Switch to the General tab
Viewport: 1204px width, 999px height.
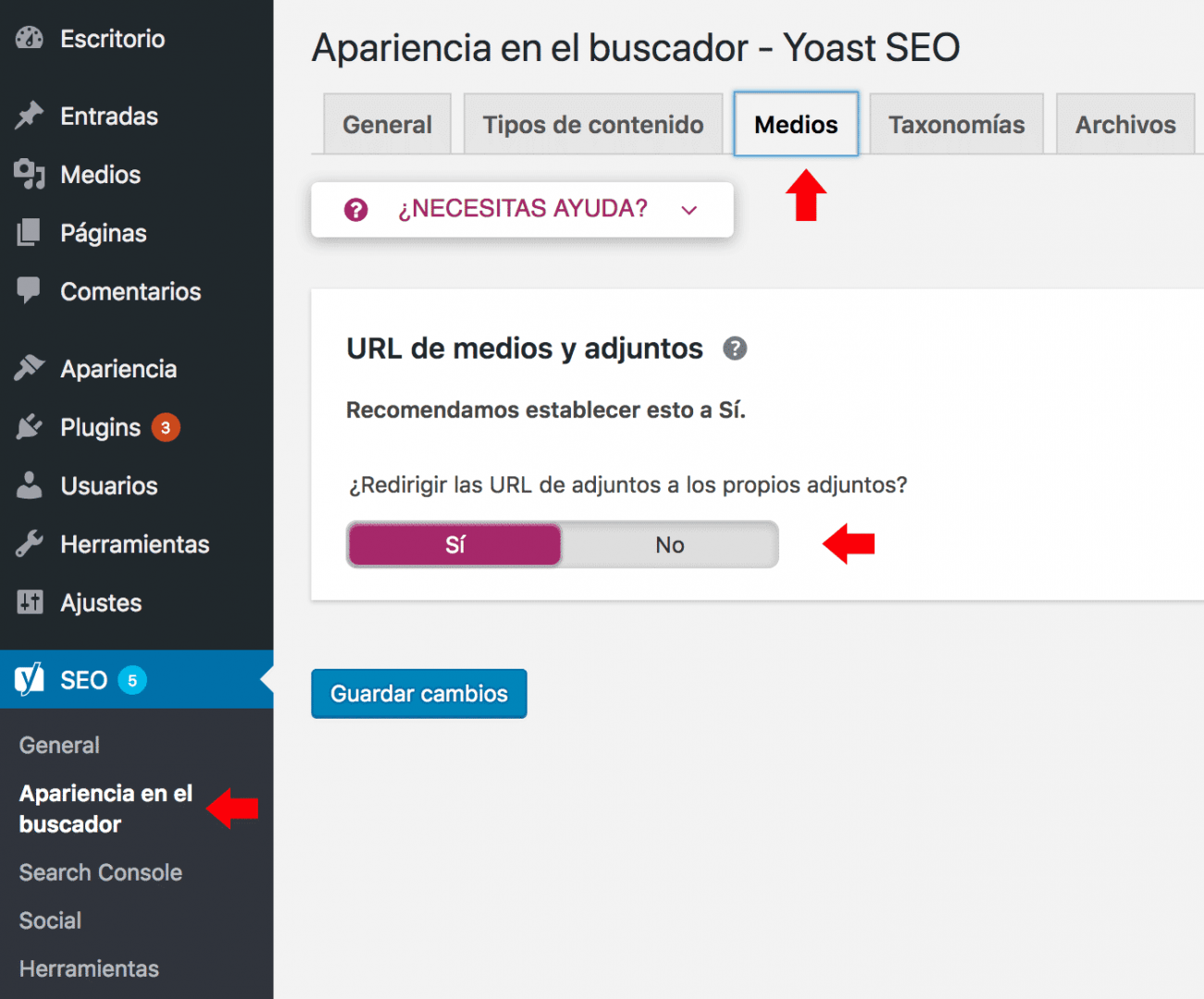pyautogui.click(x=387, y=124)
